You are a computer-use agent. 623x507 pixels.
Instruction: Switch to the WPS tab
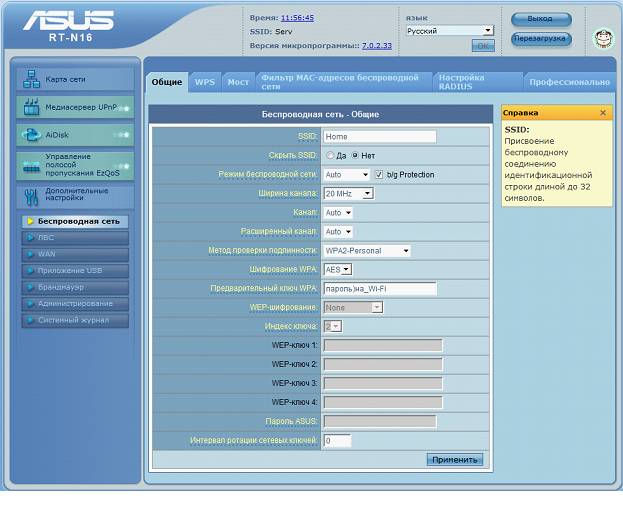tap(205, 82)
